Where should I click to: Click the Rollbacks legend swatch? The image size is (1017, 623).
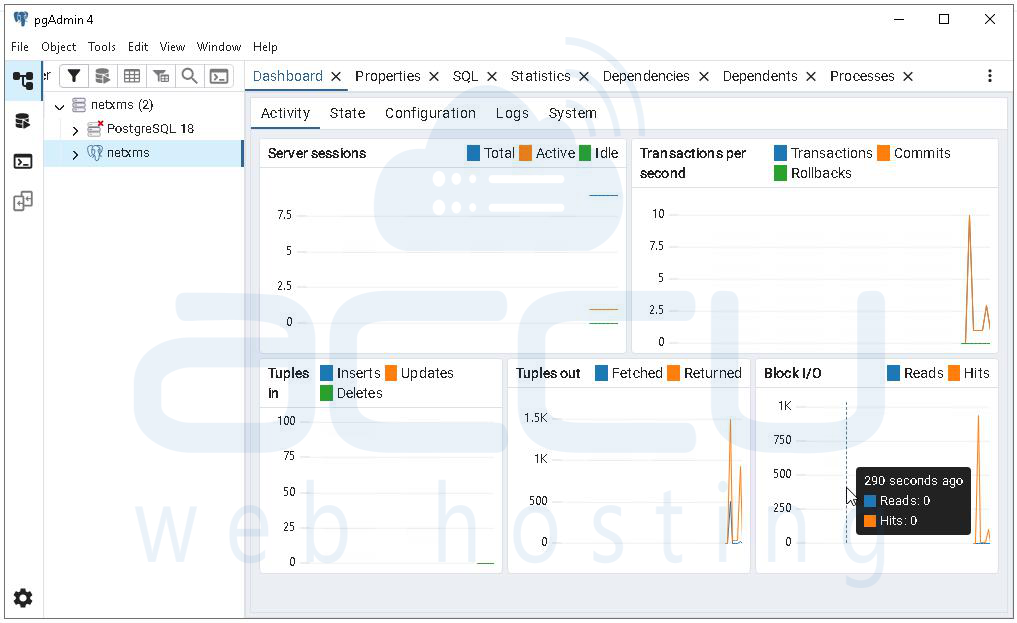click(780, 173)
